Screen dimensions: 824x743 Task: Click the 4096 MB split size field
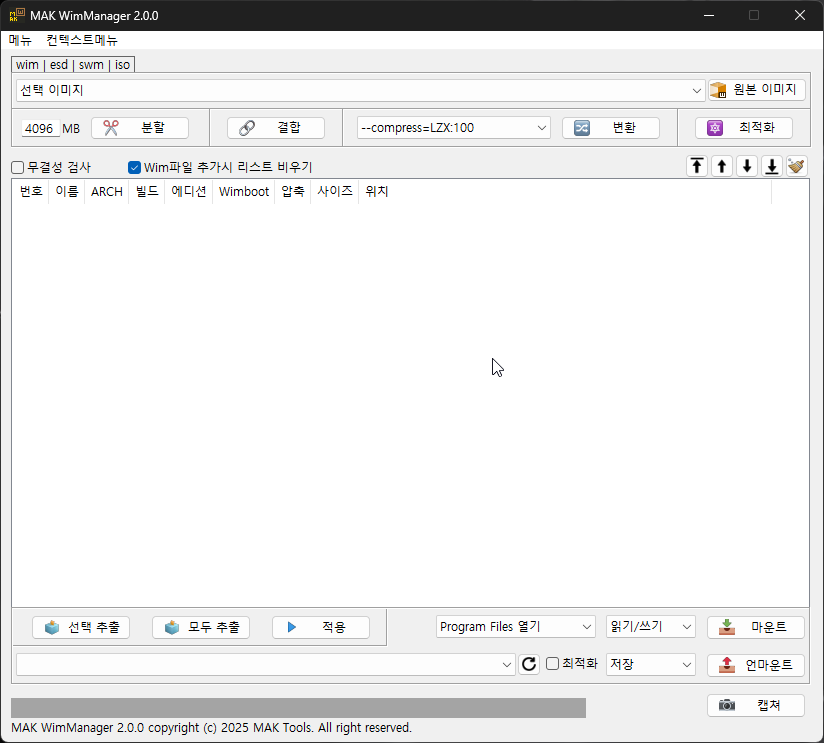click(40, 128)
